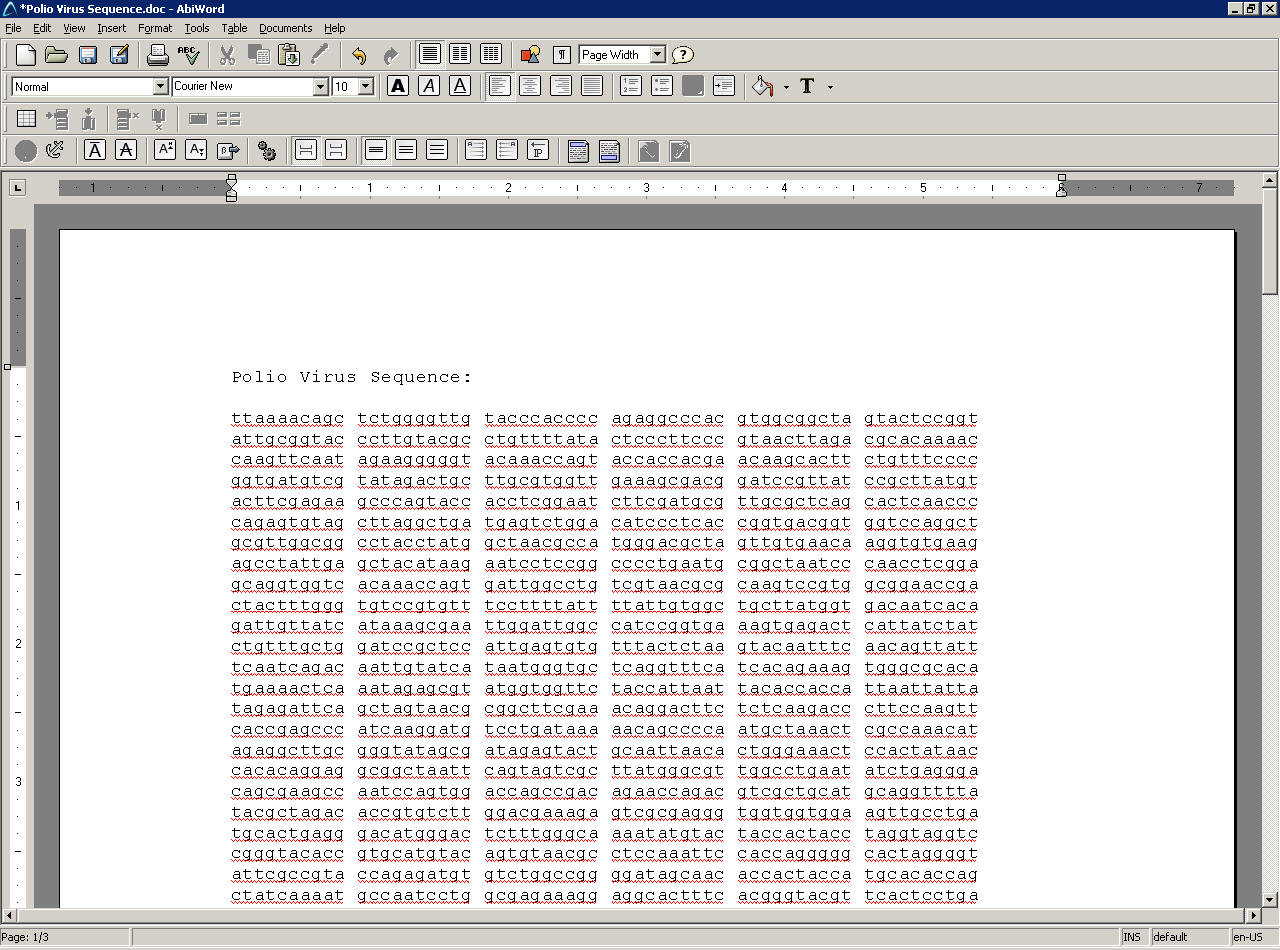The height and width of the screenshot is (950, 1280).
Task: Run scripts with the gears icon
Action: tap(267, 151)
